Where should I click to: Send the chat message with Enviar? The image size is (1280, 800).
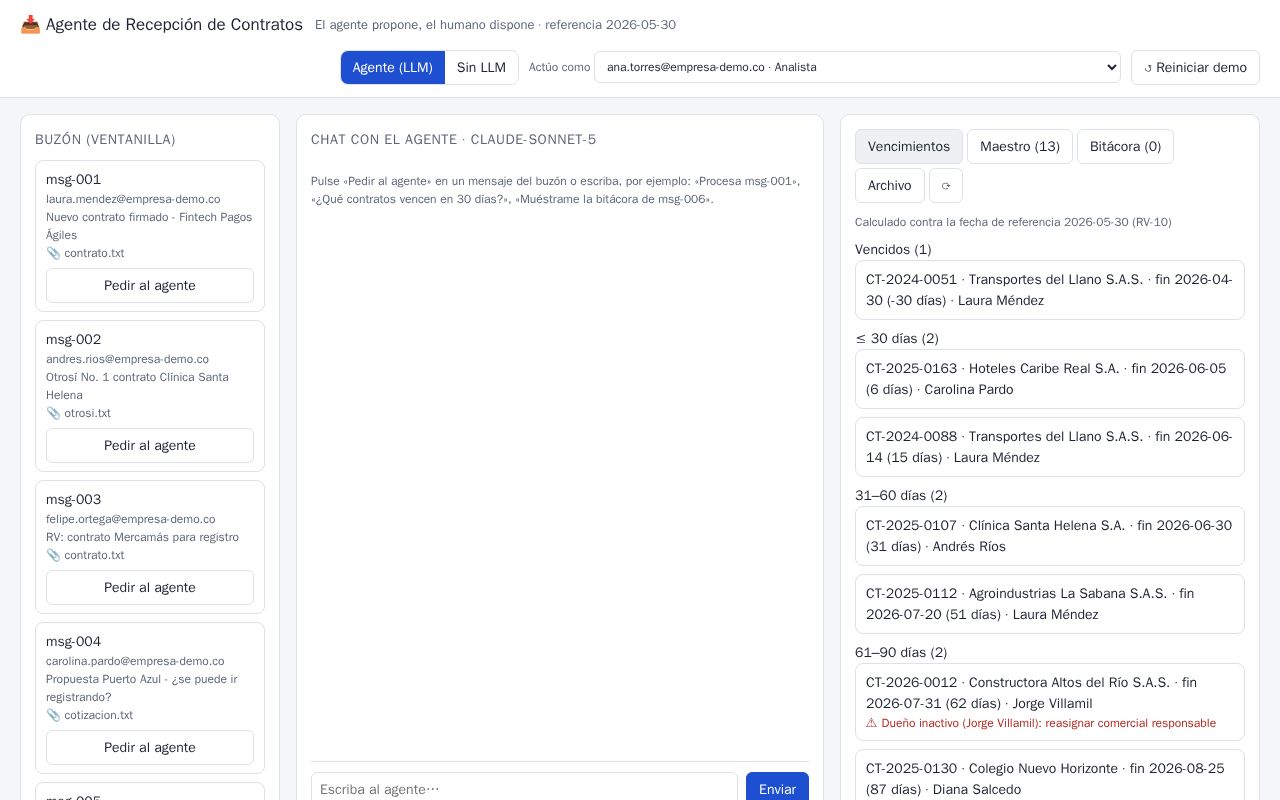(777, 789)
